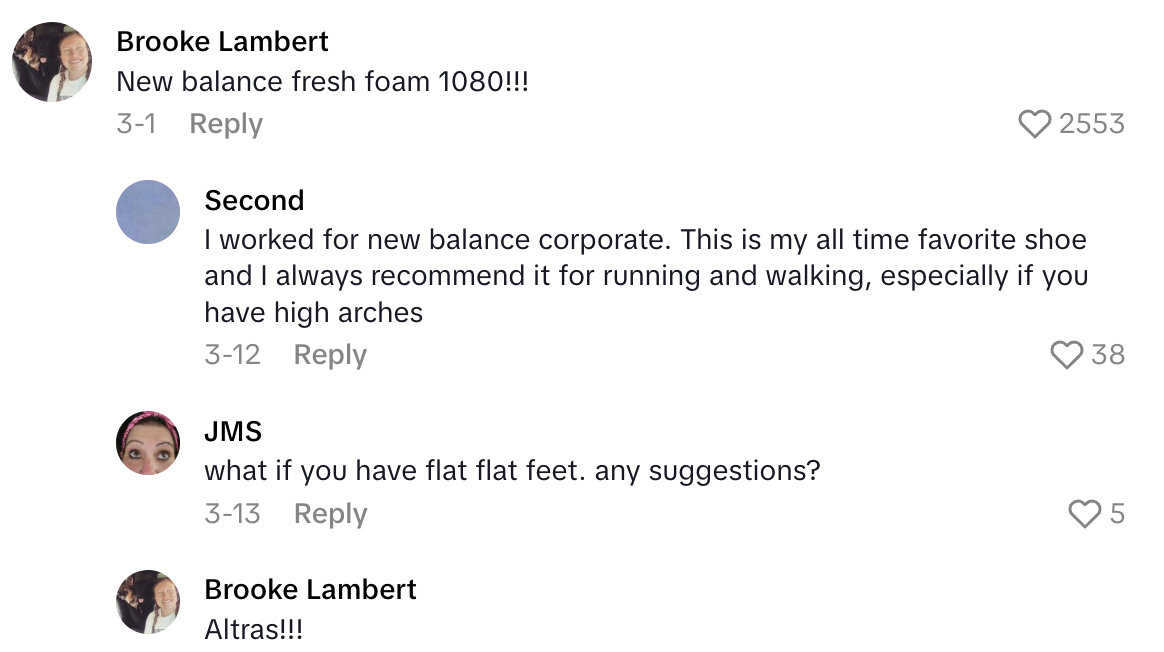Reply to Brooke Lambert's fresh foam comment
This screenshot has width=1164, height=652.
[226, 124]
